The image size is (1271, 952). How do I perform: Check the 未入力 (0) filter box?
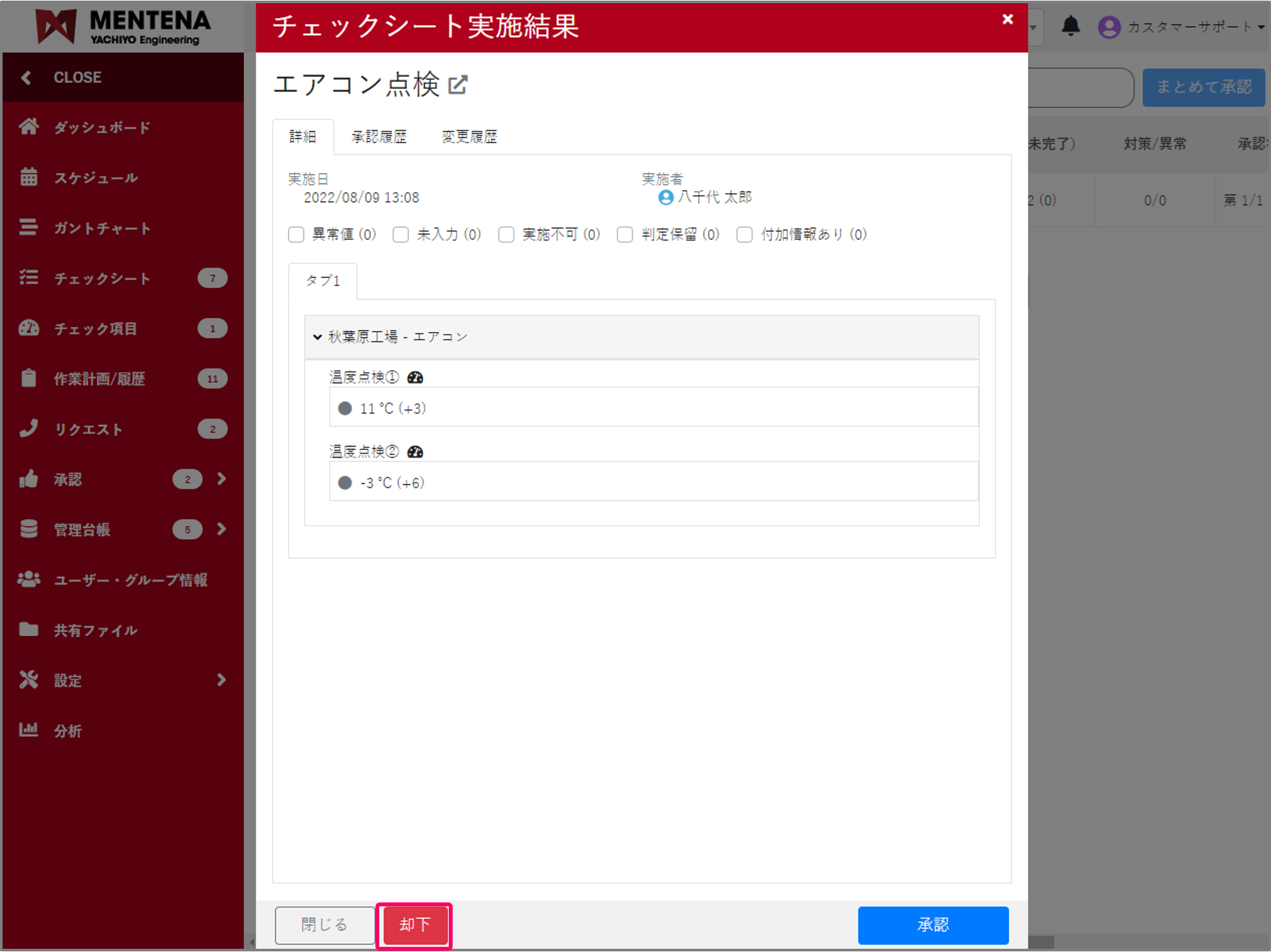(400, 235)
